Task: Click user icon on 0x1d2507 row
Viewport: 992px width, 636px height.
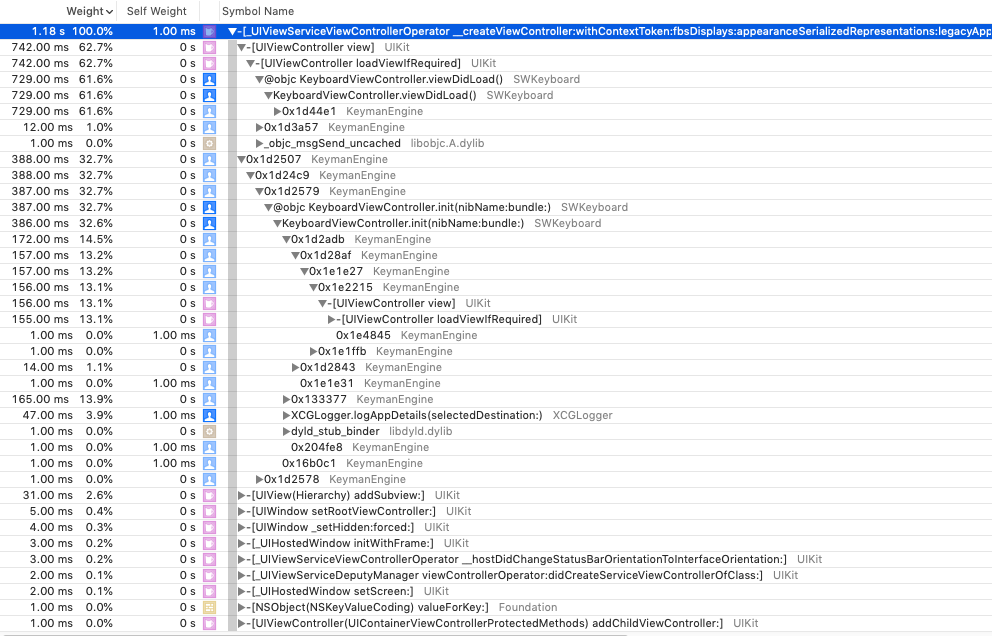Action: point(209,159)
